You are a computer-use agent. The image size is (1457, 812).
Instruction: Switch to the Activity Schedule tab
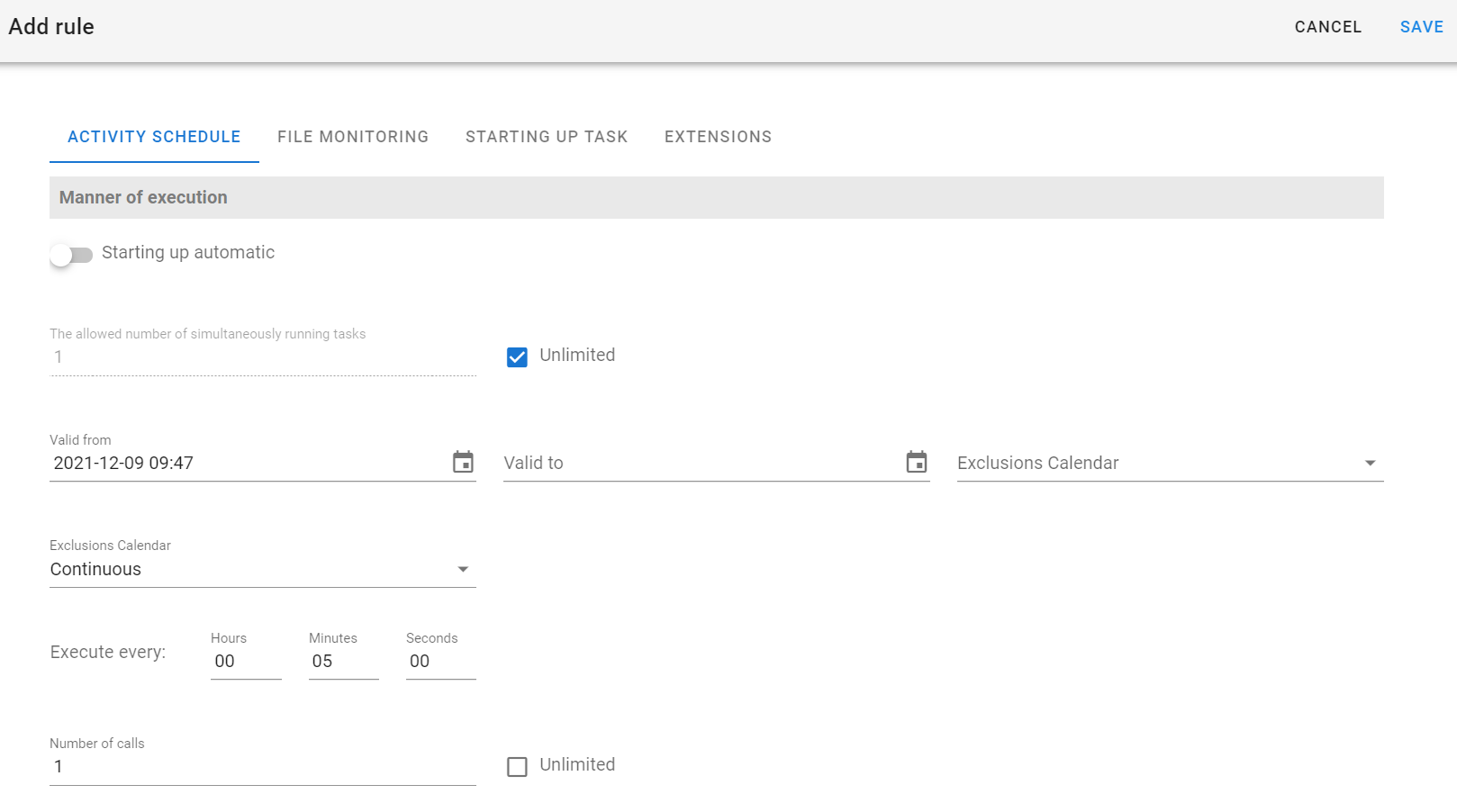click(154, 137)
